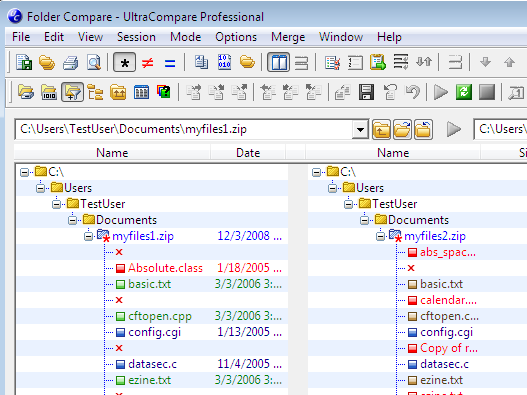Image resolution: width=527 pixels, height=395 pixels.
Task: Toggle horizontal layout button
Action: click(301, 63)
